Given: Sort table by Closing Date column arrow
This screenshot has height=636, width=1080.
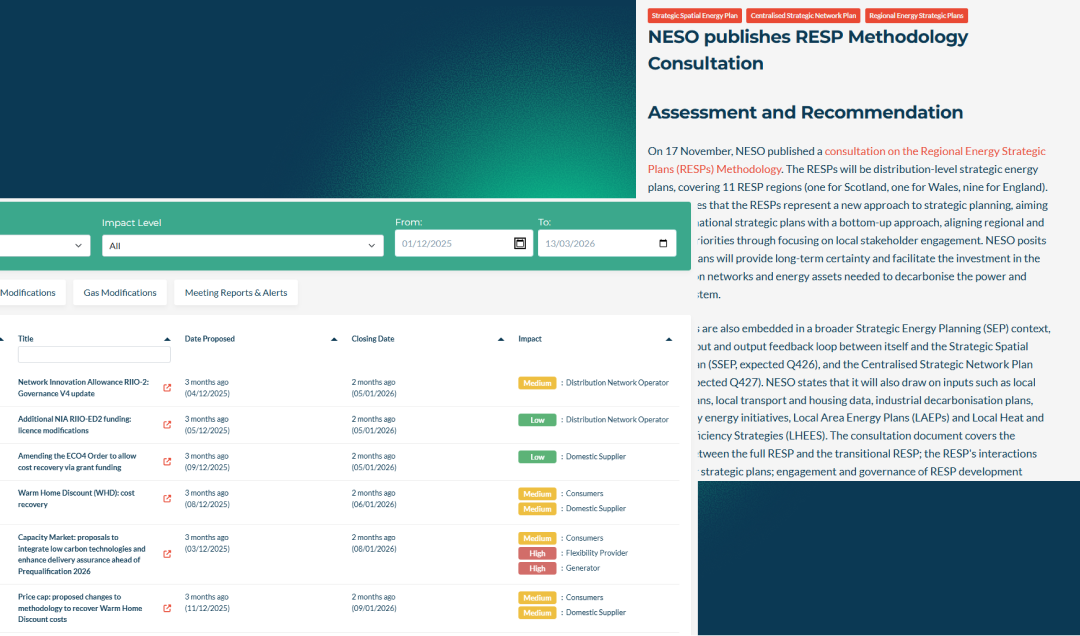Looking at the screenshot, I should (501, 339).
